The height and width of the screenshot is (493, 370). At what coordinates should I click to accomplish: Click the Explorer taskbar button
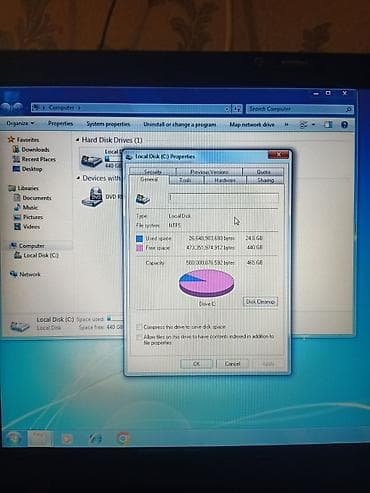point(39,438)
